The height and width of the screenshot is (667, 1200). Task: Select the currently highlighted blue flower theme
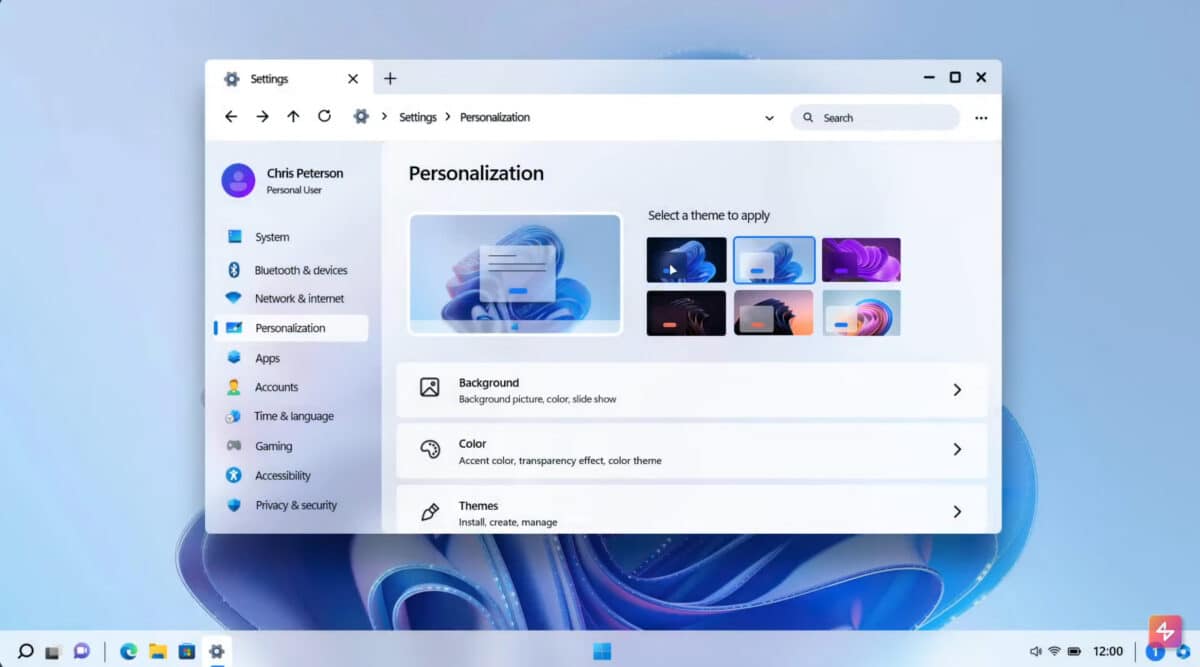pos(774,259)
